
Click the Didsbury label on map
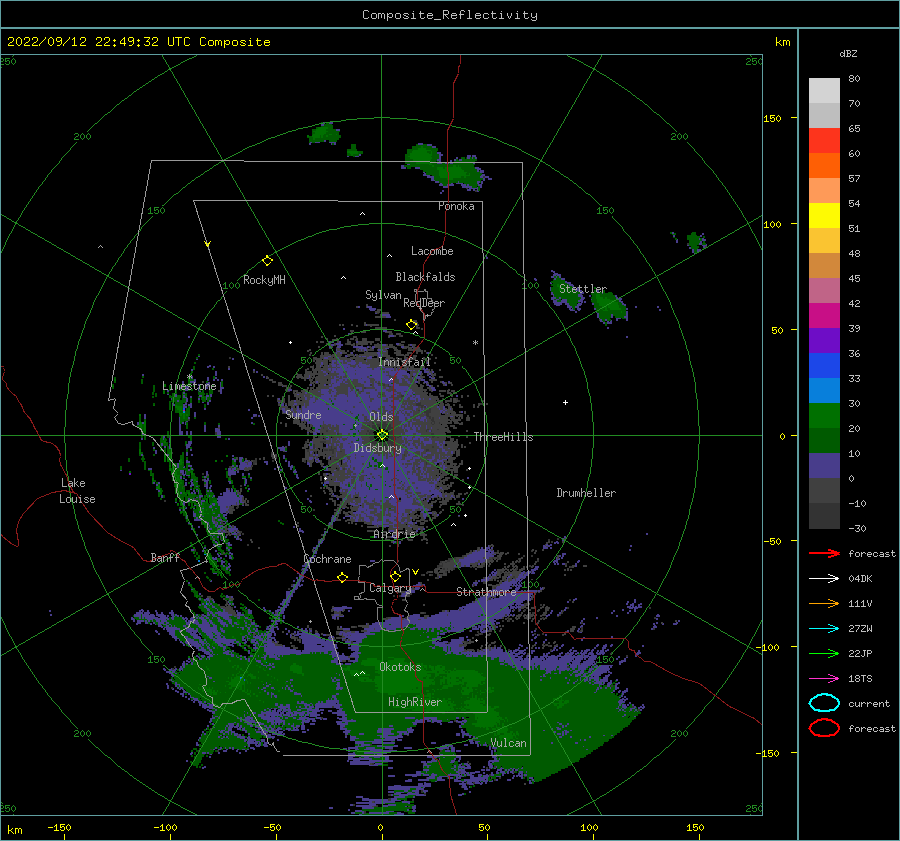pyautogui.click(x=377, y=448)
